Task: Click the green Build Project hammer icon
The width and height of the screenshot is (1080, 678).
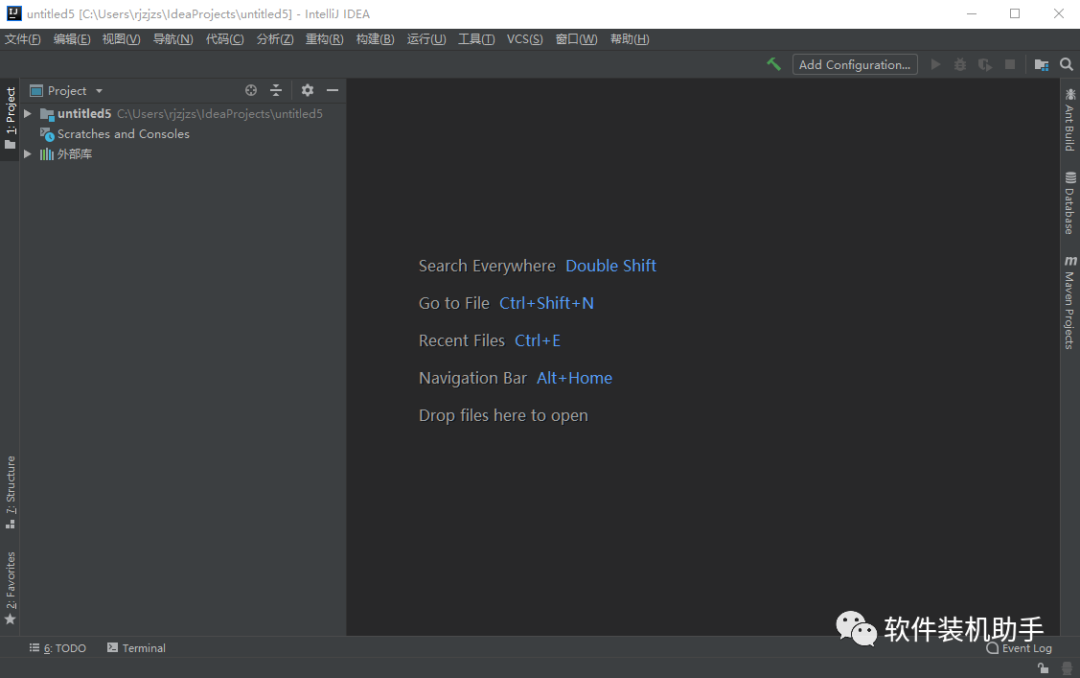Action: click(773, 64)
